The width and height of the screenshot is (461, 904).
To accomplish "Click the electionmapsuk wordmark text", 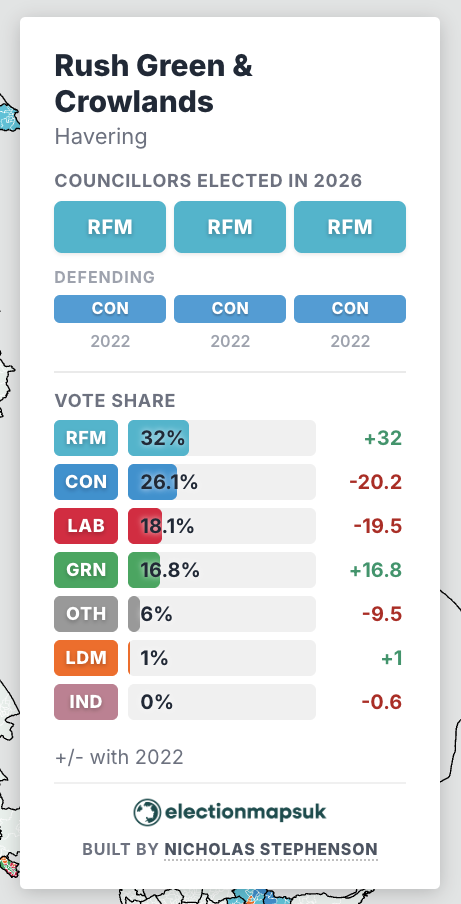I will [x=246, y=812].
